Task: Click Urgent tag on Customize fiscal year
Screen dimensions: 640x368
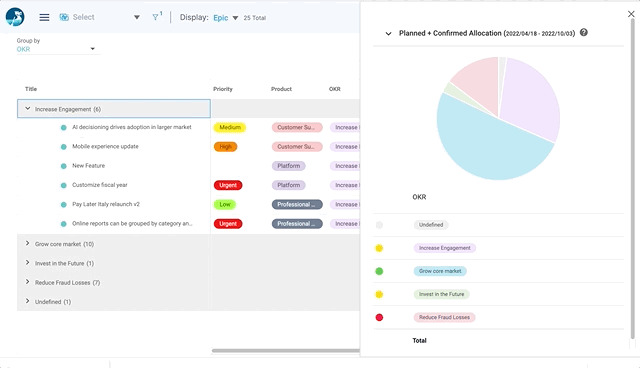Action: pos(228,185)
